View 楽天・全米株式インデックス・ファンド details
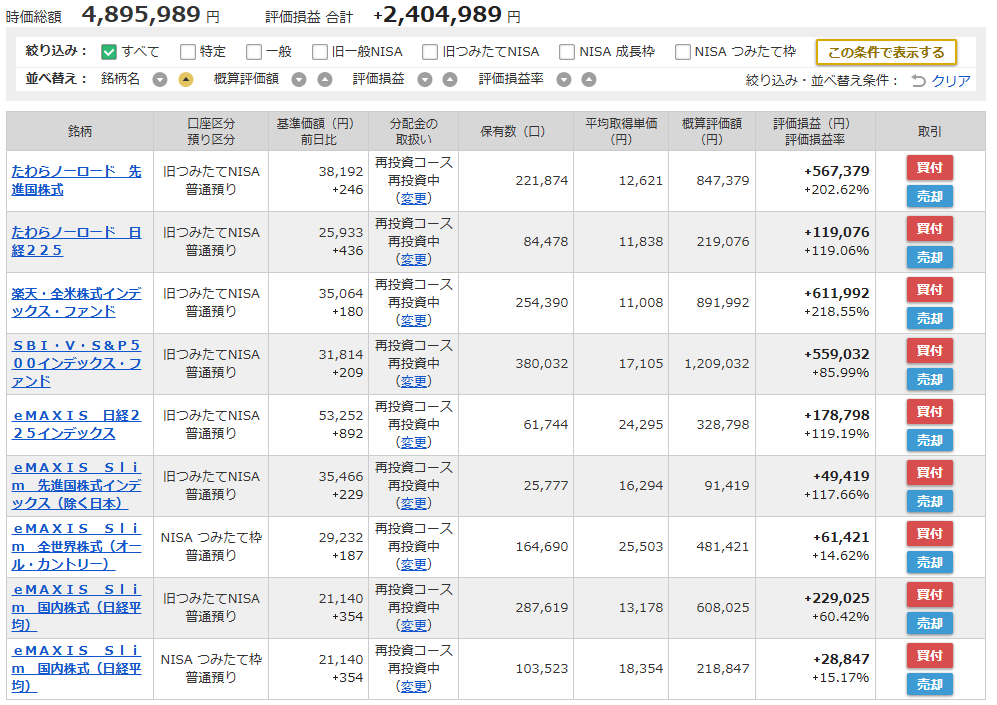This screenshot has width=997, height=705. pyautogui.click(x=76, y=303)
